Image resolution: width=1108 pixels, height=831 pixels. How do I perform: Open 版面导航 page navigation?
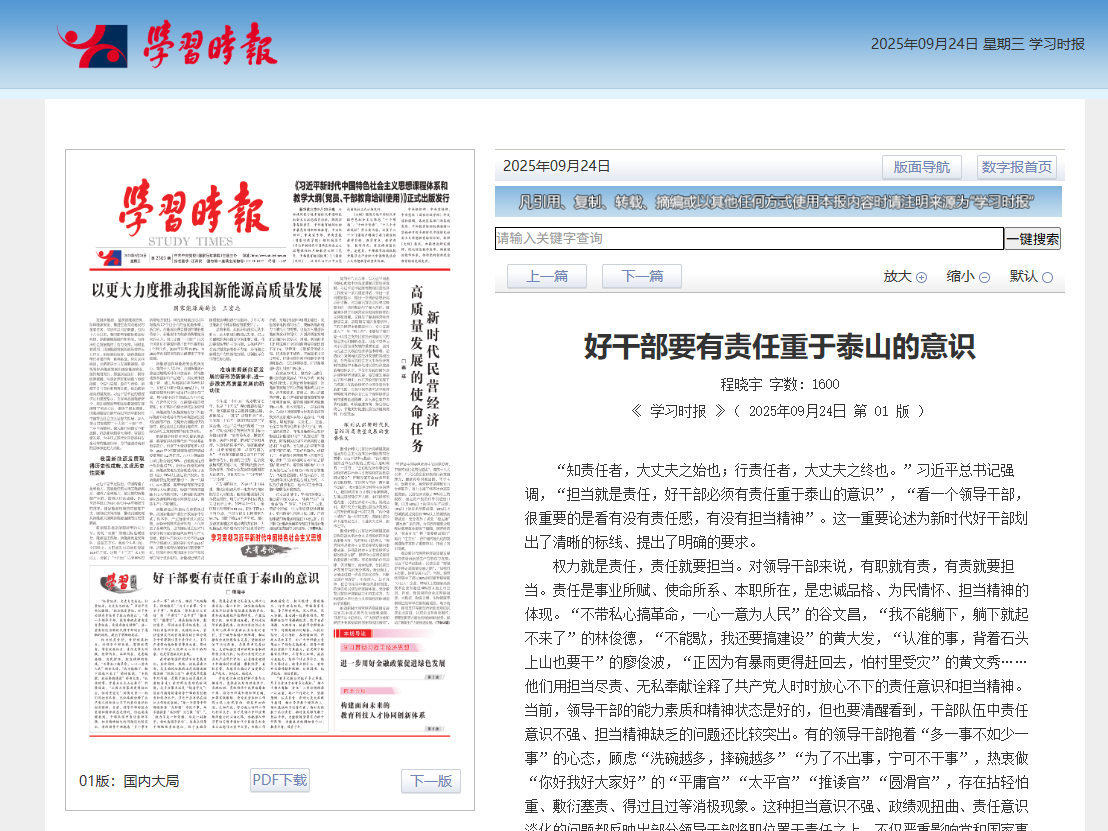[921, 167]
